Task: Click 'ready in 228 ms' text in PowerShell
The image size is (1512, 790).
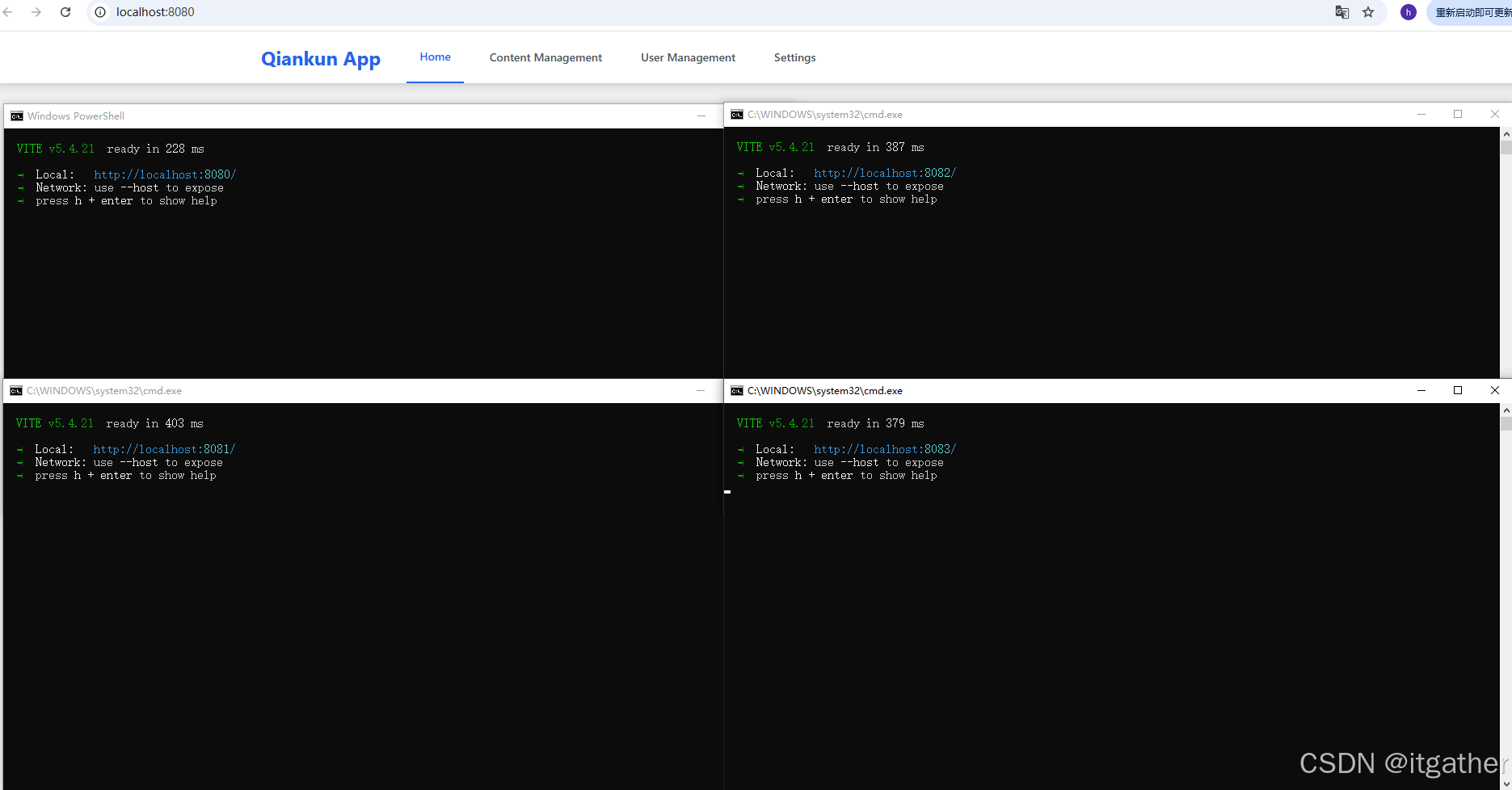Action: click(x=155, y=149)
